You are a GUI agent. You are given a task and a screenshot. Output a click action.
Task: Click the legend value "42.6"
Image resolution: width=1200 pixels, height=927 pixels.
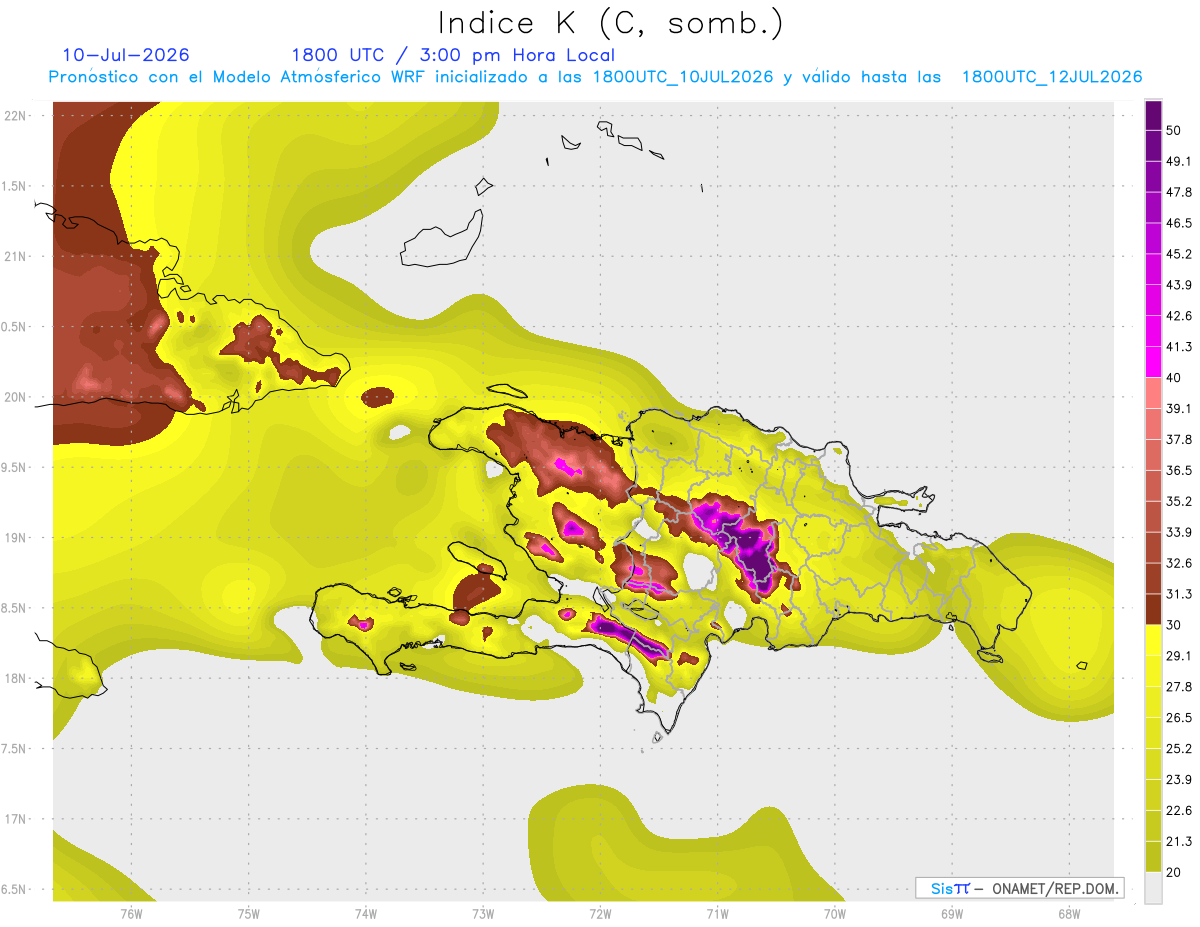coord(1179,316)
